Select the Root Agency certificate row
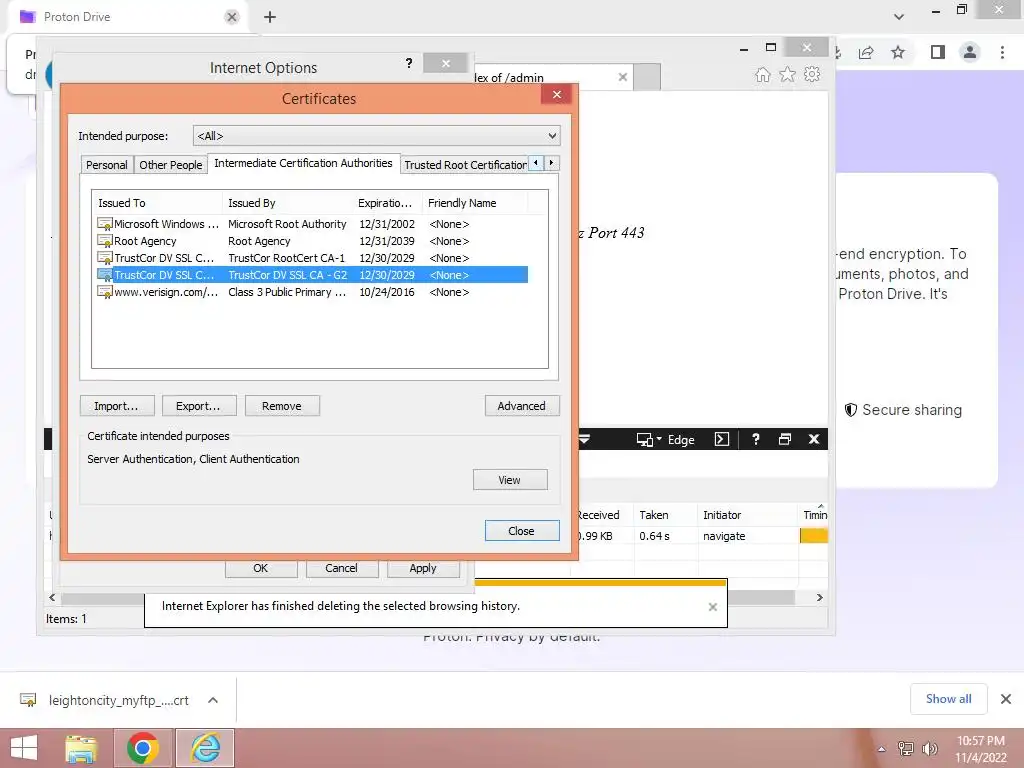The image size is (1024, 768). pyautogui.click(x=312, y=241)
